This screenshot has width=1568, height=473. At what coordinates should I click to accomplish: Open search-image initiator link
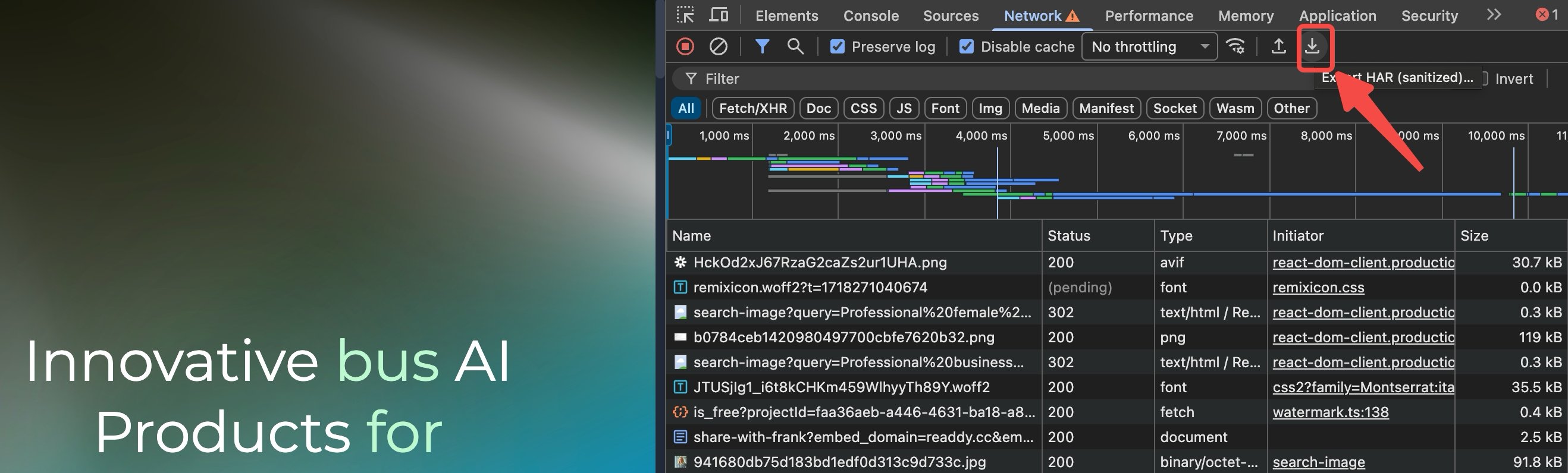(x=1318, y=462)
